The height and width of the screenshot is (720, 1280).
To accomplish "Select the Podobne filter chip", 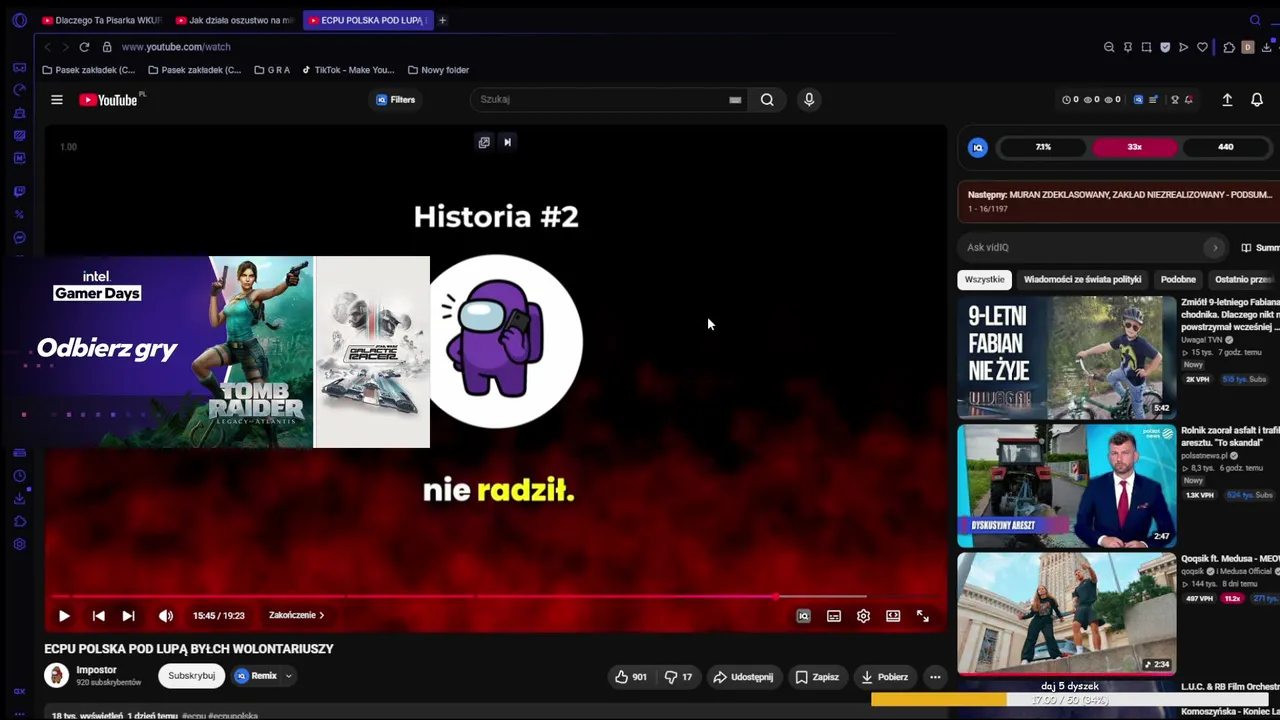I will 1178,280.
